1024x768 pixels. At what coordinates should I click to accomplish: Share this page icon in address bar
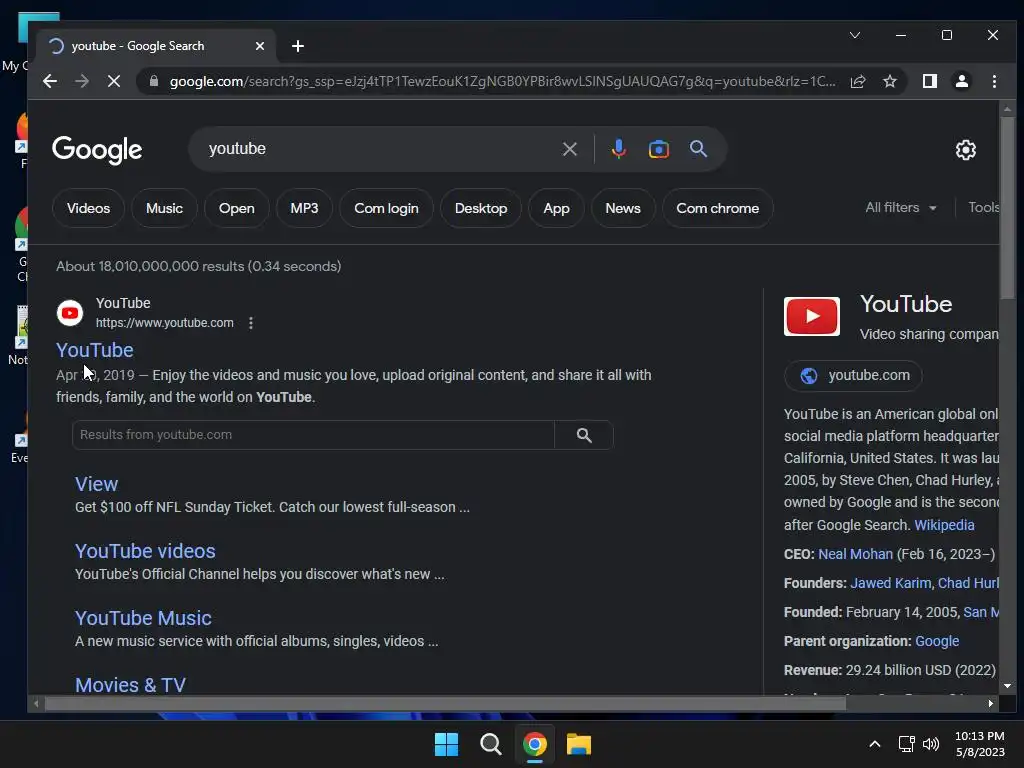tap(857, 81)
